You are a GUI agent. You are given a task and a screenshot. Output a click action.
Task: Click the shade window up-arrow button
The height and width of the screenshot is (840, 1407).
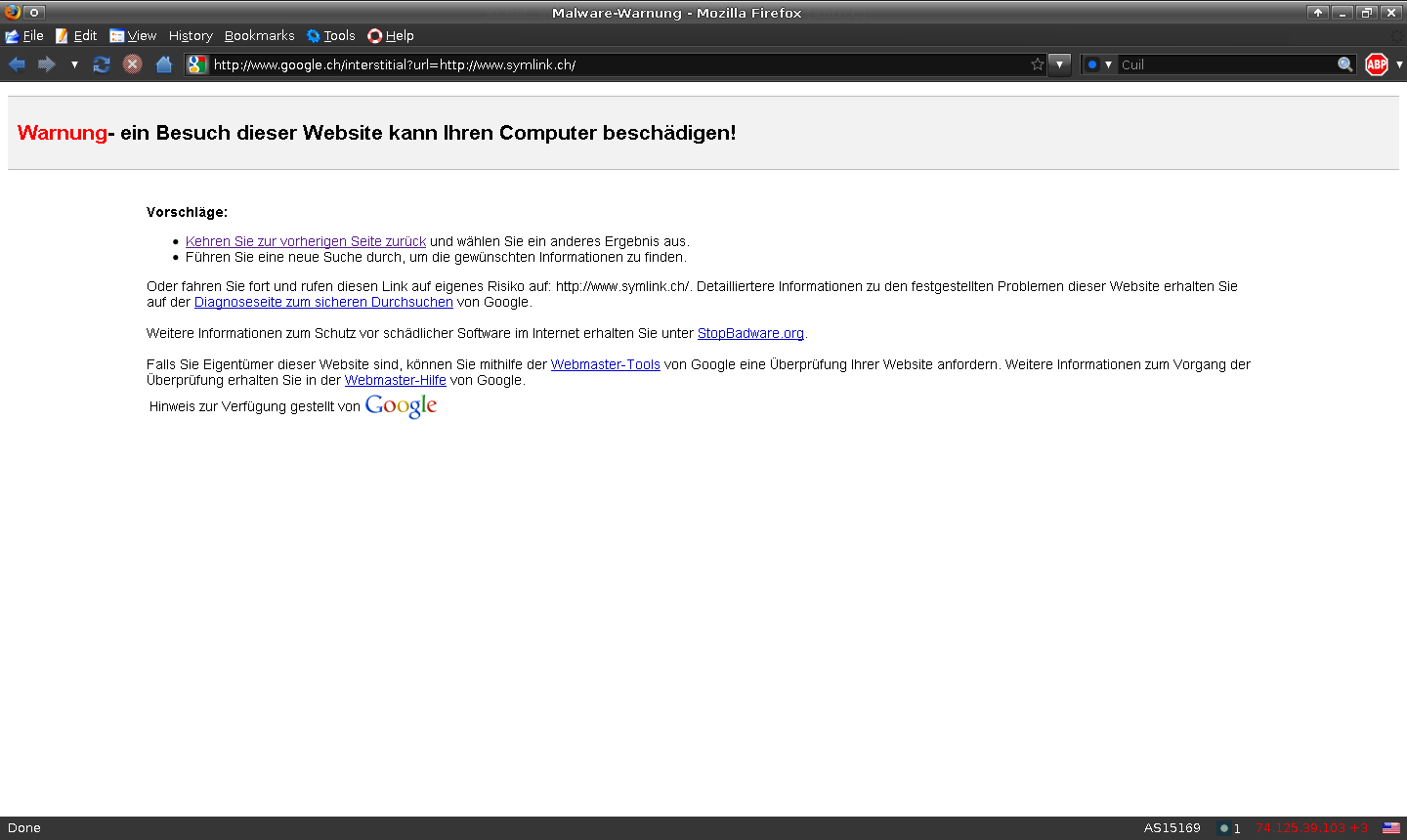1318,13
